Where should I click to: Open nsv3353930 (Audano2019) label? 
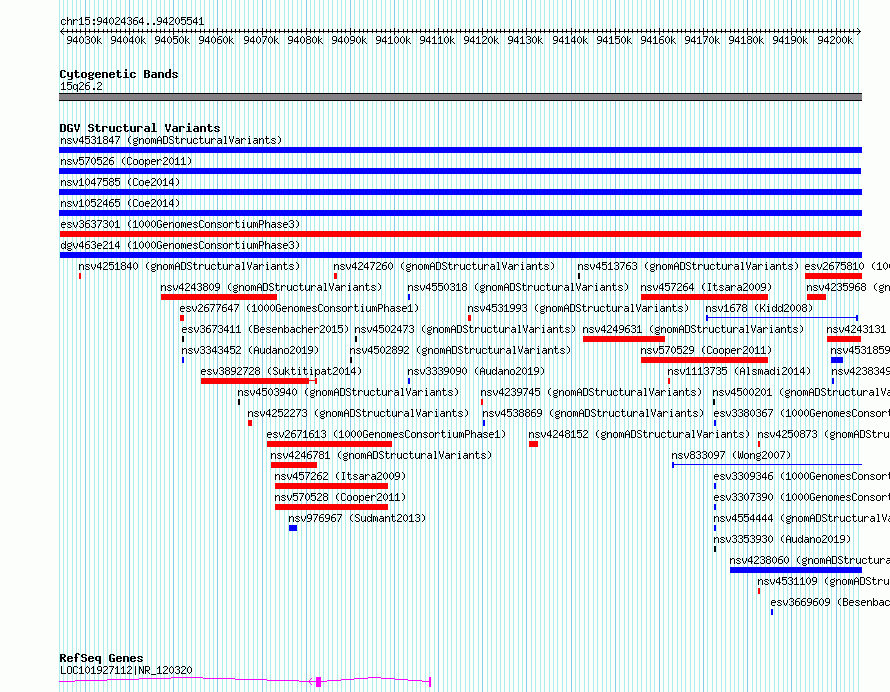point(782,539)
